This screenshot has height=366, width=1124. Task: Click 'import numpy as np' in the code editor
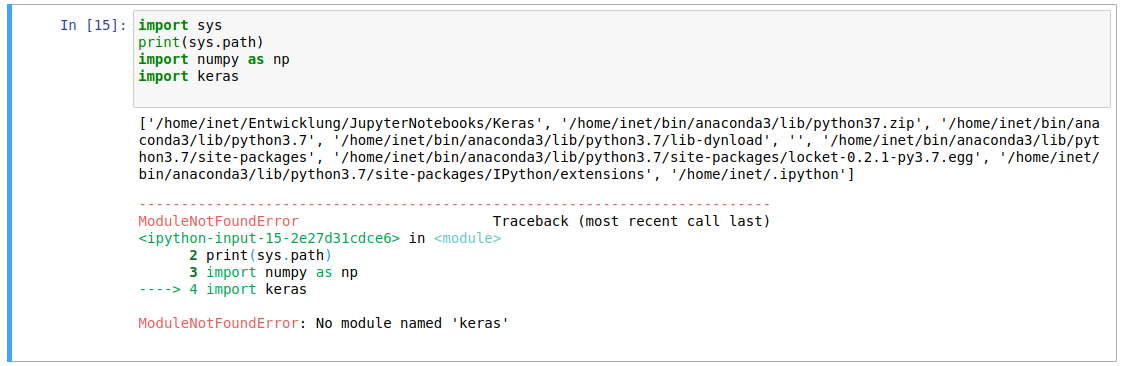[214, 59]
